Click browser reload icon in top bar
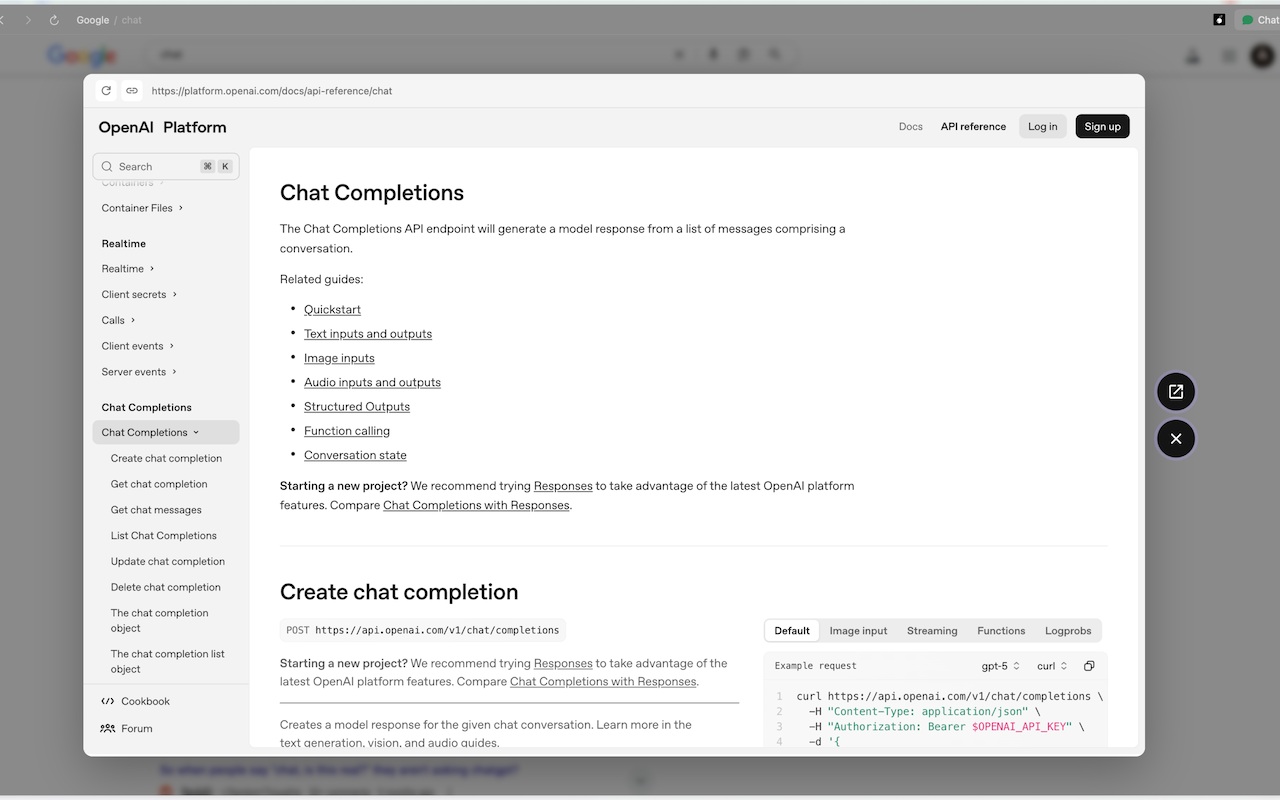This screenshot has height=800, width=1280. click(x=54, y=20)
